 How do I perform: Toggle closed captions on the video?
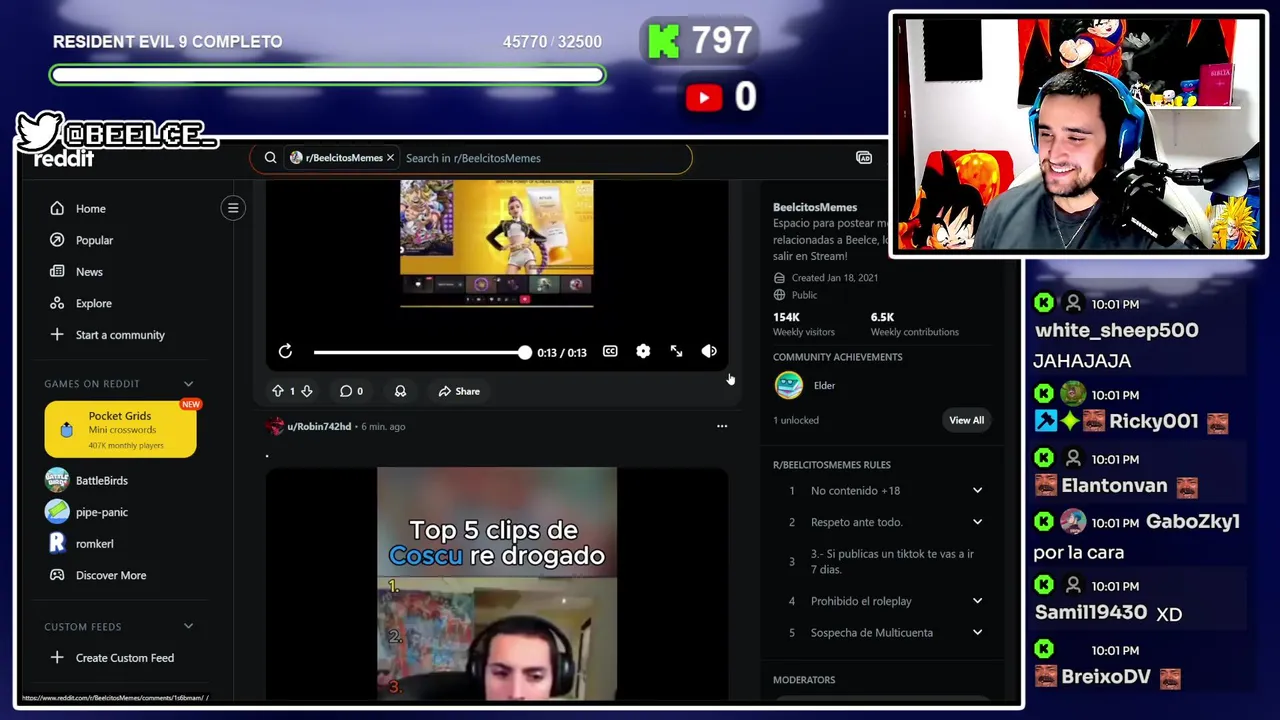pos(610,351)
